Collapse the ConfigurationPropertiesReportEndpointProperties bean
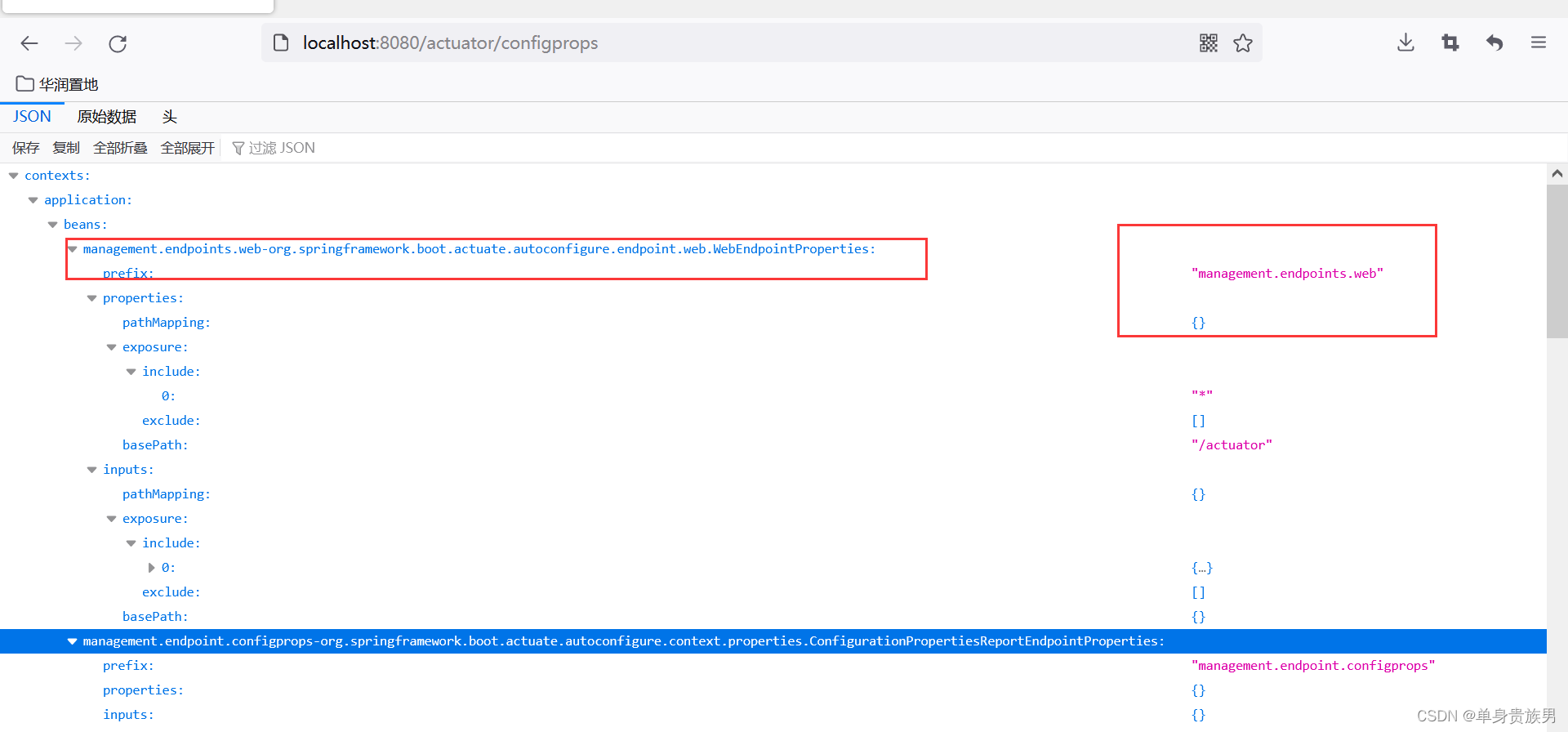1568x732 pixels. (x=73, y=641)
